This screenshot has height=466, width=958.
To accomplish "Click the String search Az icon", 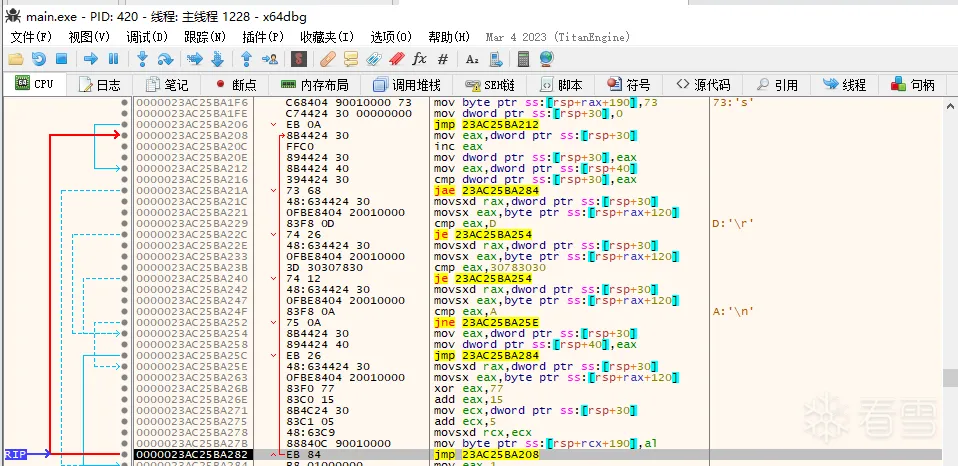I will click(x=472, y=59).
